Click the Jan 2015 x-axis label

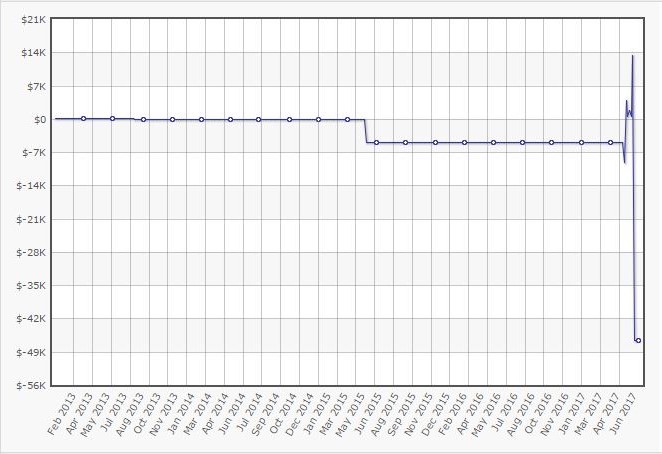[317, 414]
